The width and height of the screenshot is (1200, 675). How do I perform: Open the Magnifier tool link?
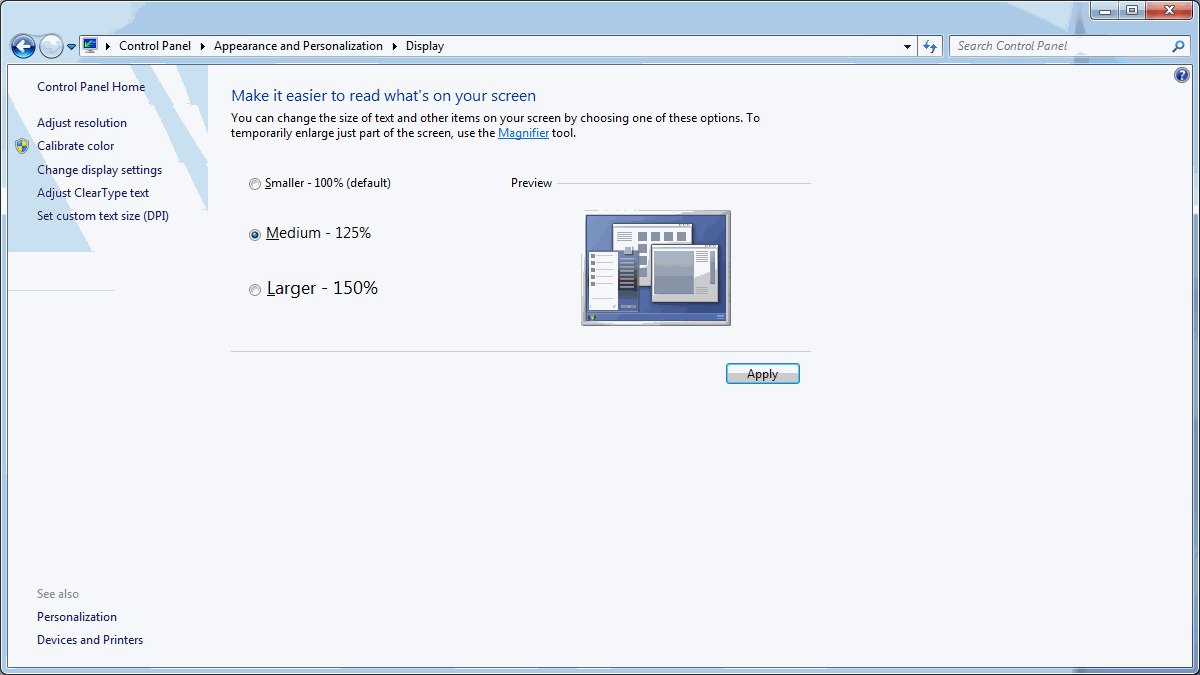523,133
